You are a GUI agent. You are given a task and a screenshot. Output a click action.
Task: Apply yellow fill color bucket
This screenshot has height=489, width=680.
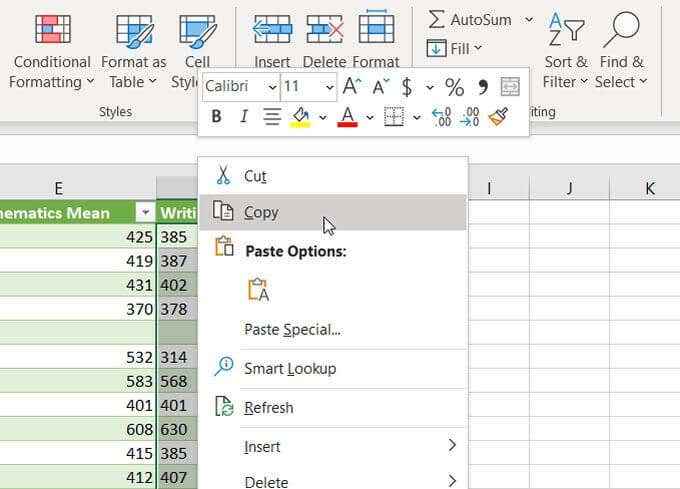(x=301, y=117)
